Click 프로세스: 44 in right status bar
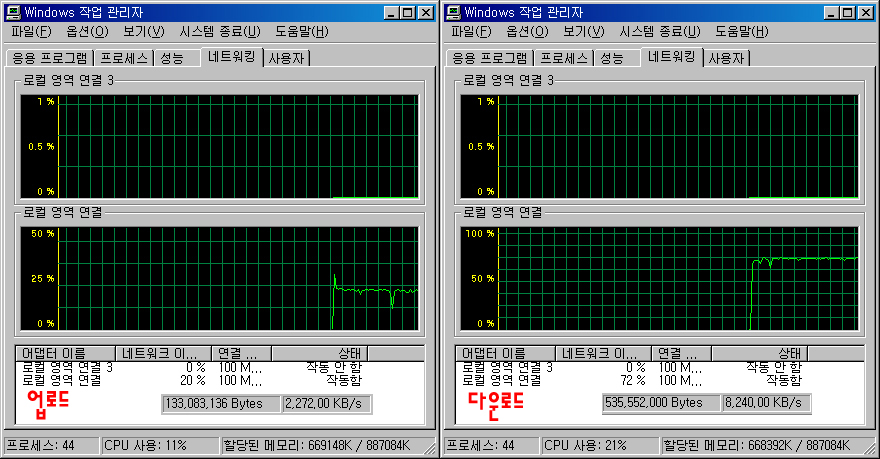The width and height of the screenshot is (880, 459). coord(492,446)
